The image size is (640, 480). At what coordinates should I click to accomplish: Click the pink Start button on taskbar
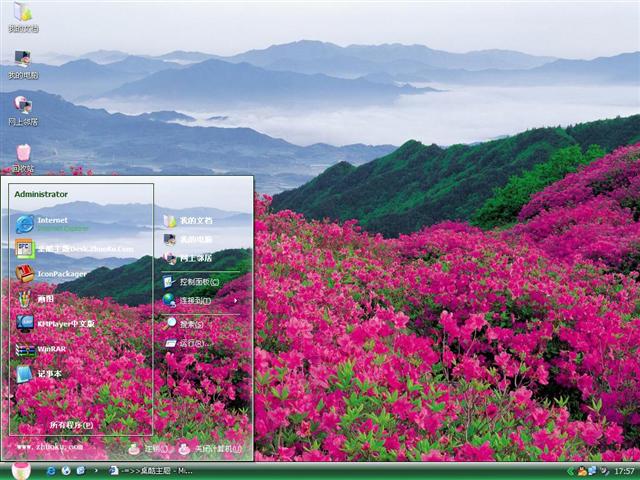[x=21, y=471]
